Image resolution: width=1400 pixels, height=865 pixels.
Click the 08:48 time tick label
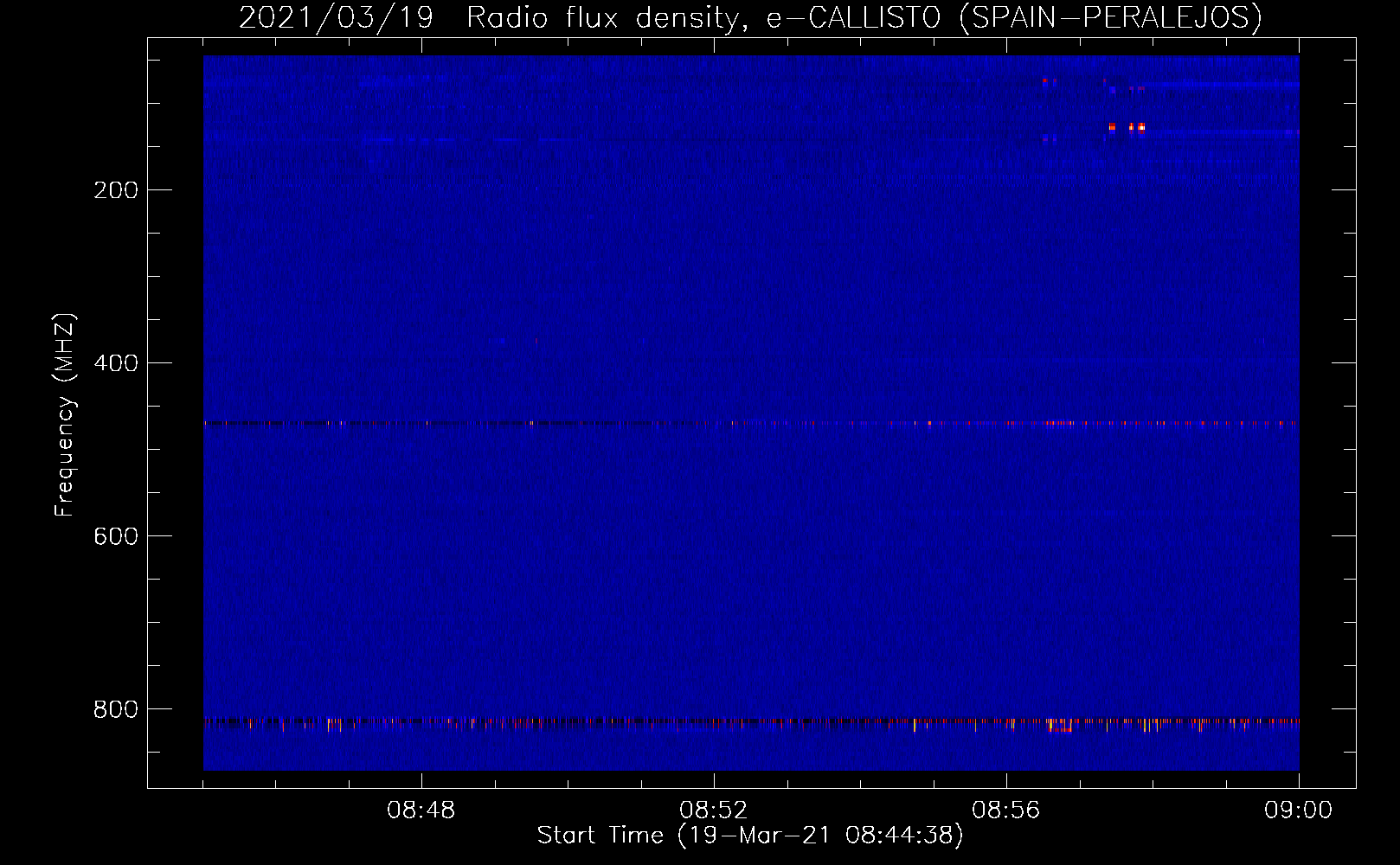pos(421,811)
